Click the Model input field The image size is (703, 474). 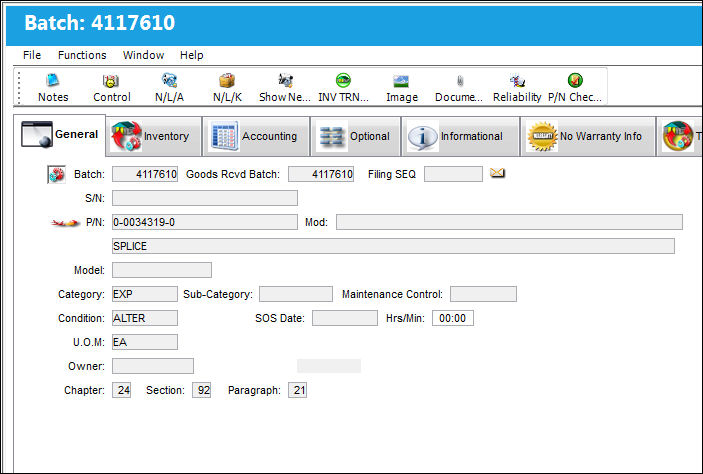(x=162, y=270)
